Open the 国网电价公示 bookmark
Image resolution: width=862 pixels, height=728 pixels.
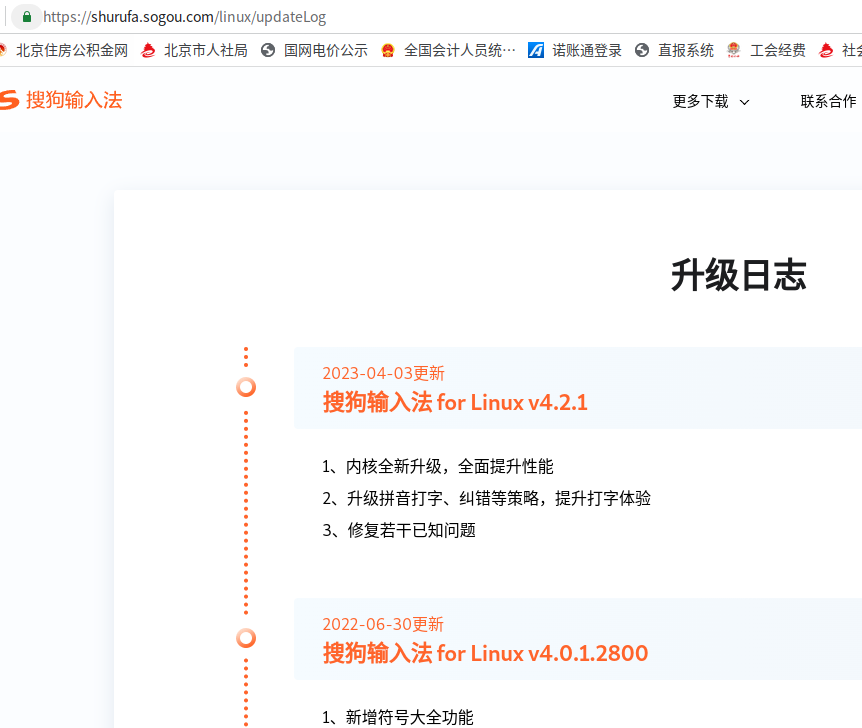(x=325, y=51)
